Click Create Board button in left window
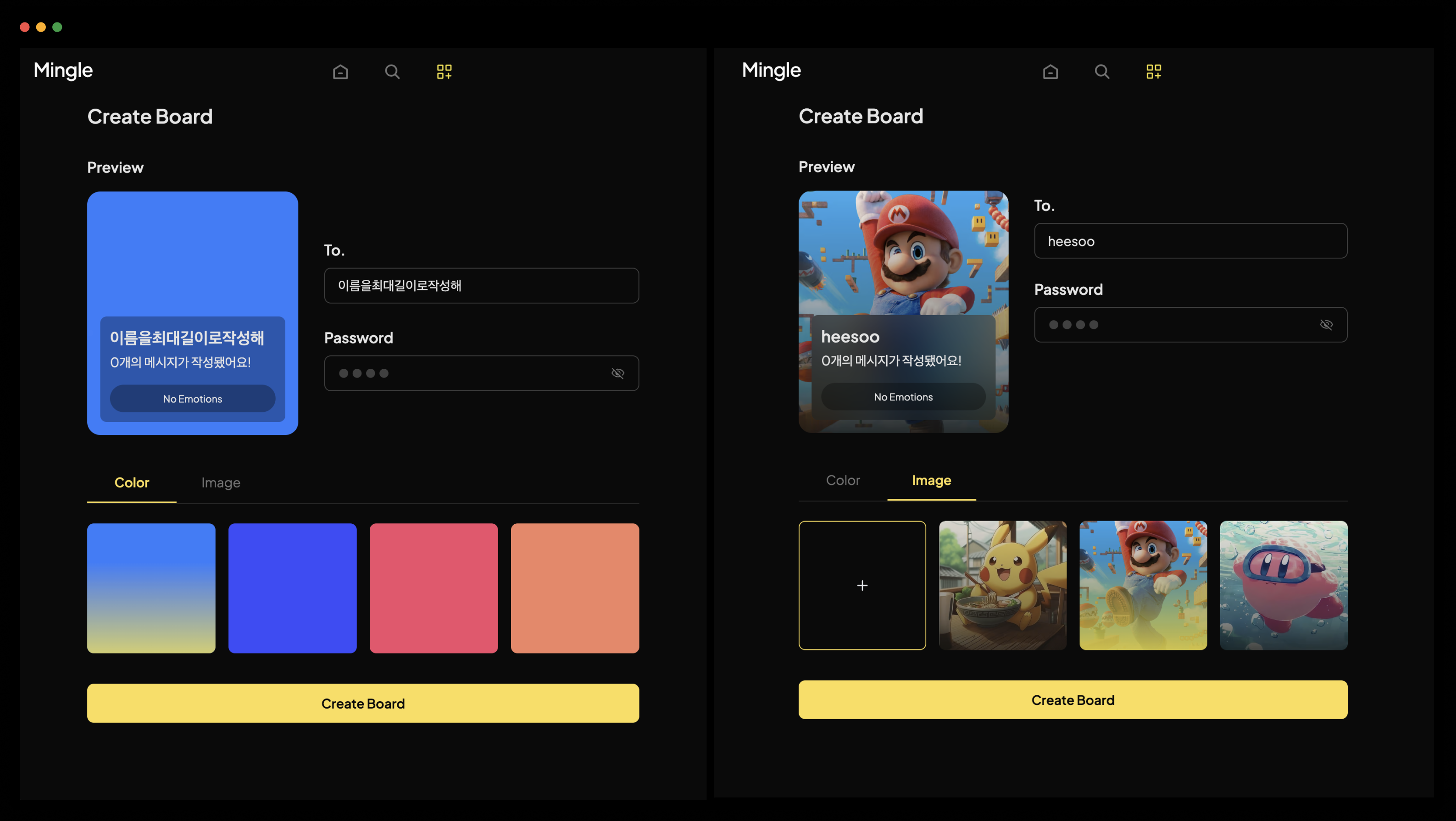 [x=363, y=704]
